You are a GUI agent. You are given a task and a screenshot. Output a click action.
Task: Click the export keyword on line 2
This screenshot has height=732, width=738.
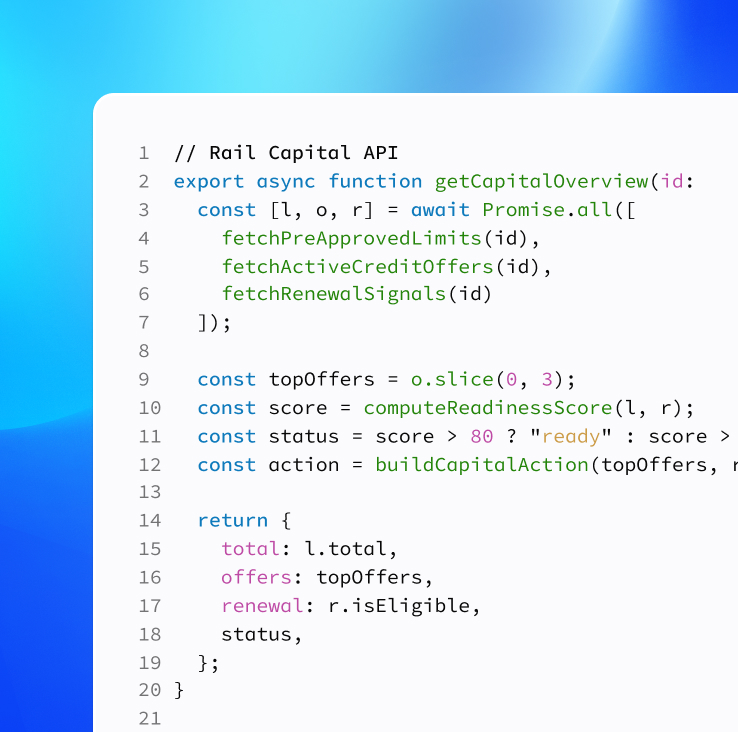pyautogui.click(x=209, y=182)
